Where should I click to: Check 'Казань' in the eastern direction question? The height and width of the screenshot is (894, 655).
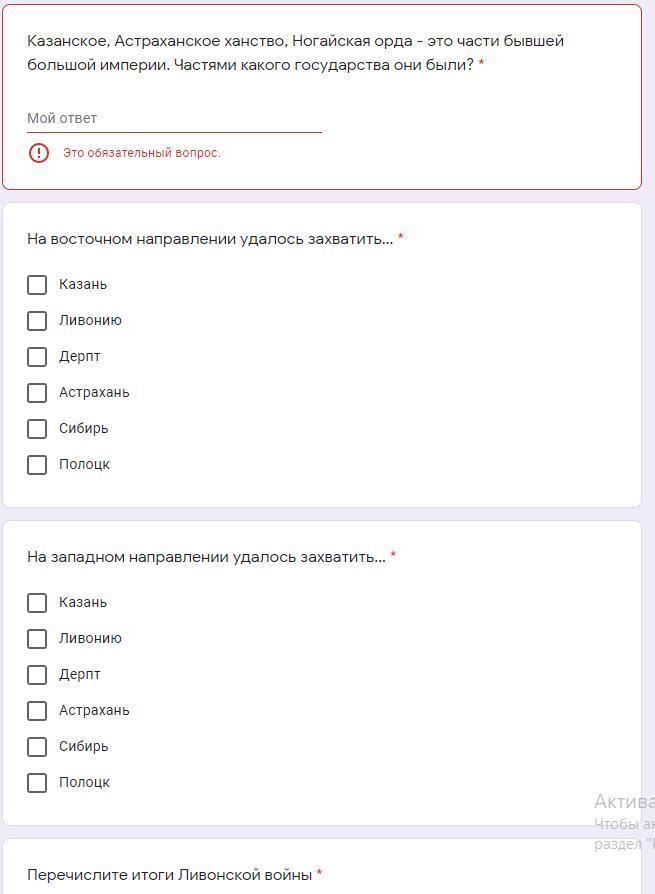[37, 285]
